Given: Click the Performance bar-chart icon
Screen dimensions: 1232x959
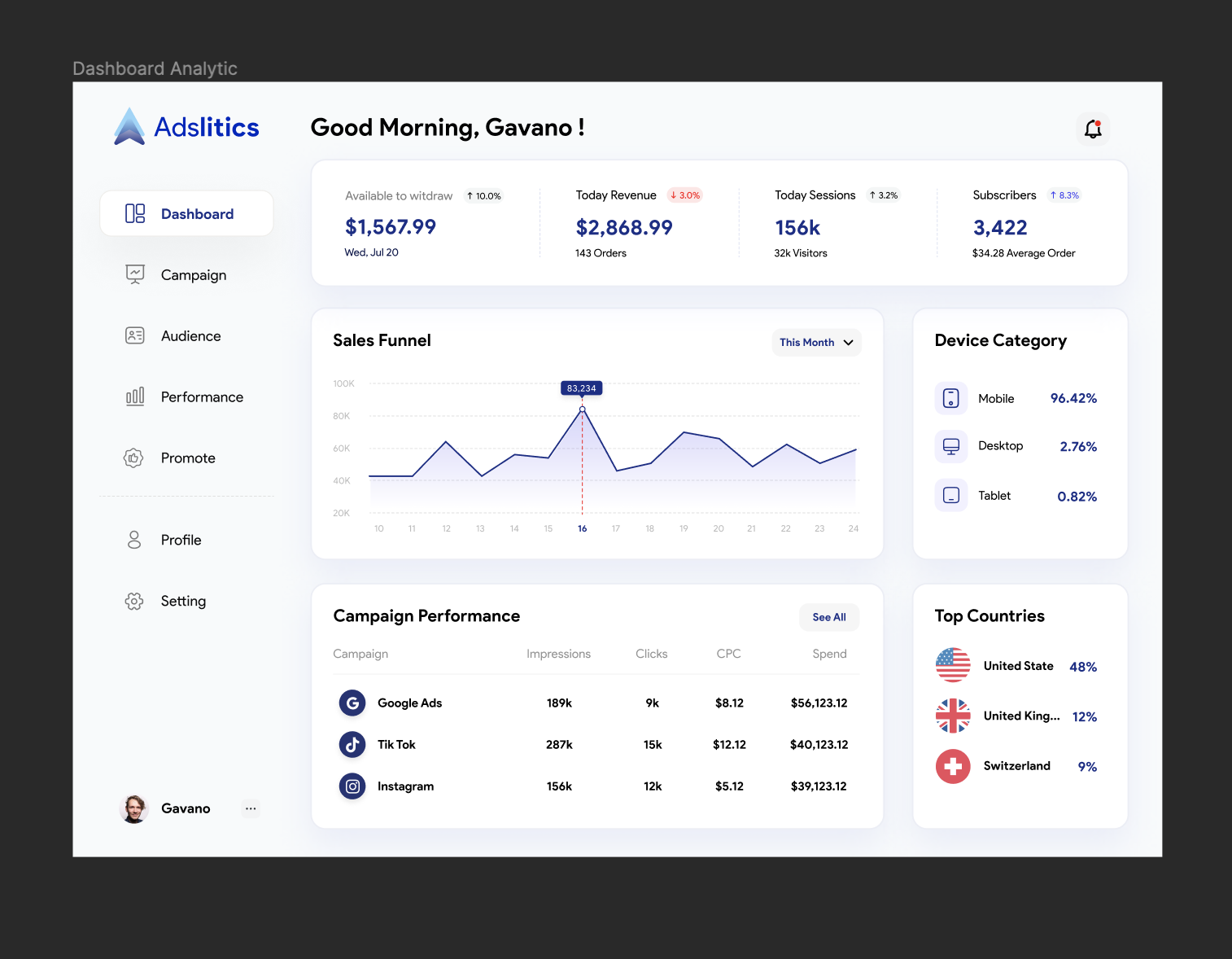Looking at the screenshot, I should (133, 396).
